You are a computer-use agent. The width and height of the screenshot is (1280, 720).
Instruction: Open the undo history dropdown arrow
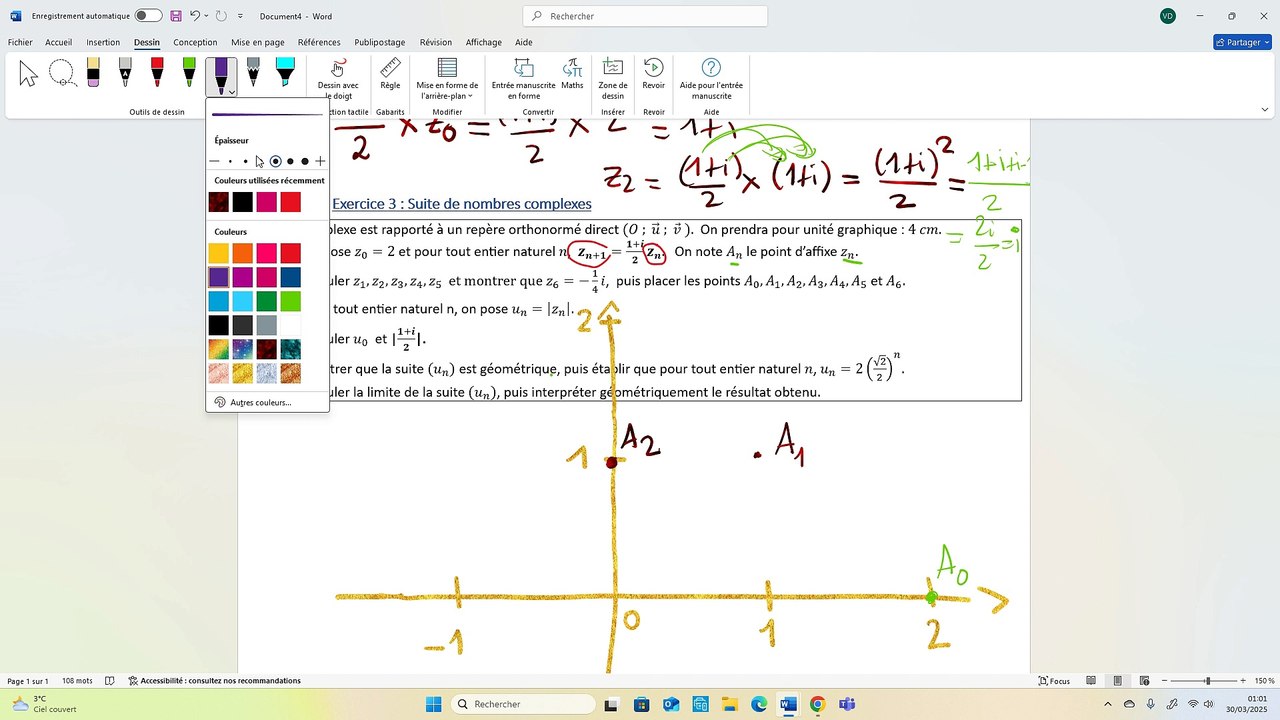pyautogui.click(x=206, y=16)
